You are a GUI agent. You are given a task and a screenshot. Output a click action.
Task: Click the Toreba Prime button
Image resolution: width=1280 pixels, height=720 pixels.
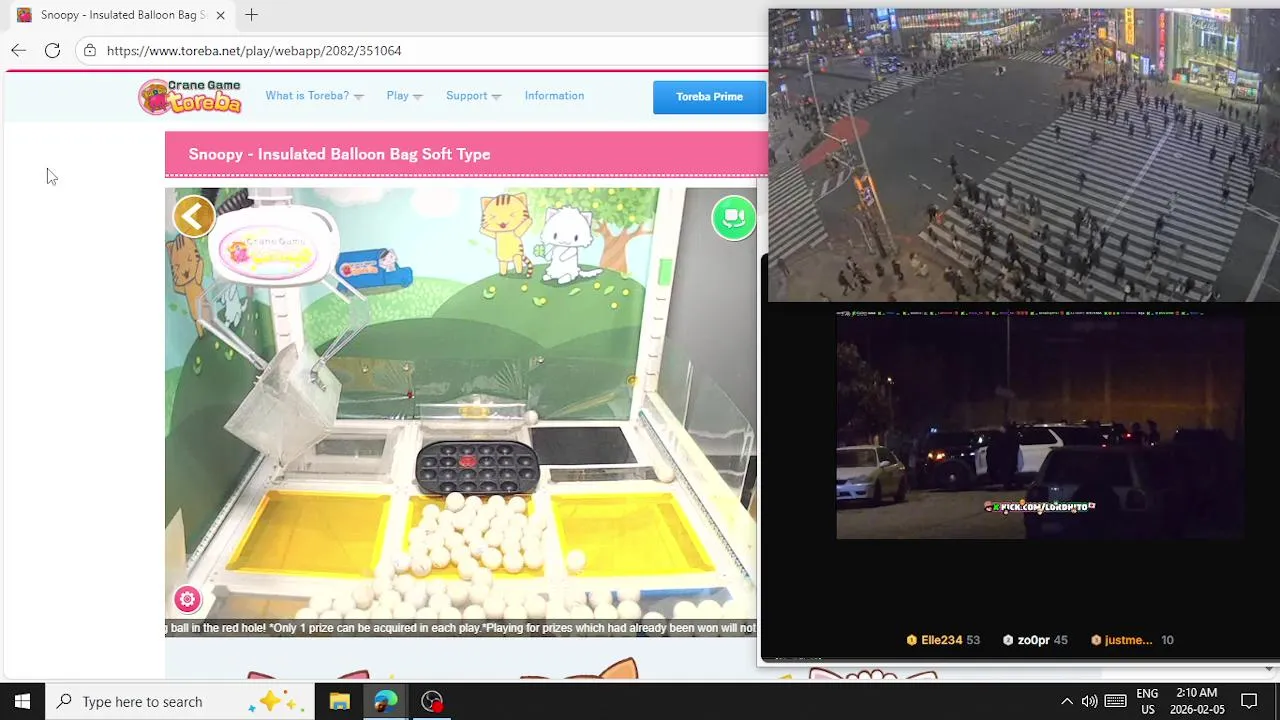click(709, 97)
